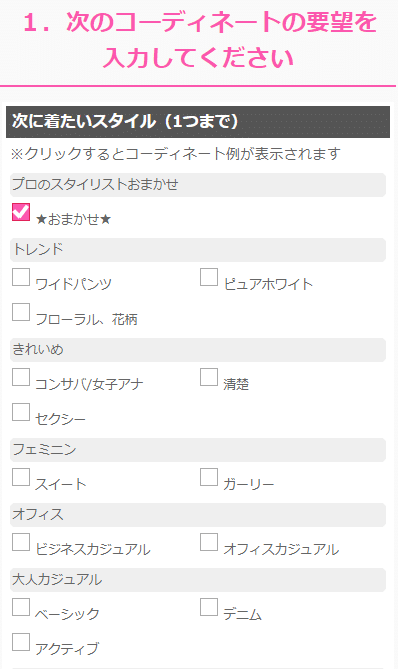Click the ★おまかせ★ label text
This screenshot has width=398, height=669.
[73, 219]
